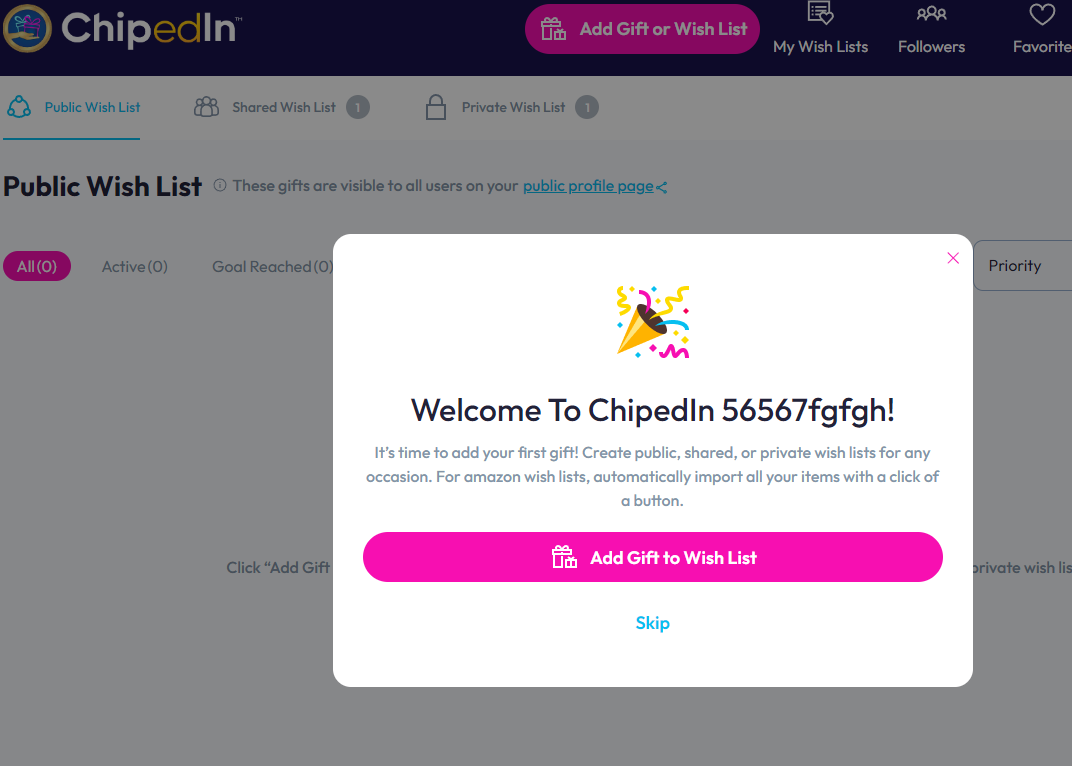Click the share icon after public profile page
The image size is (1072, 766).
[661, 187]
